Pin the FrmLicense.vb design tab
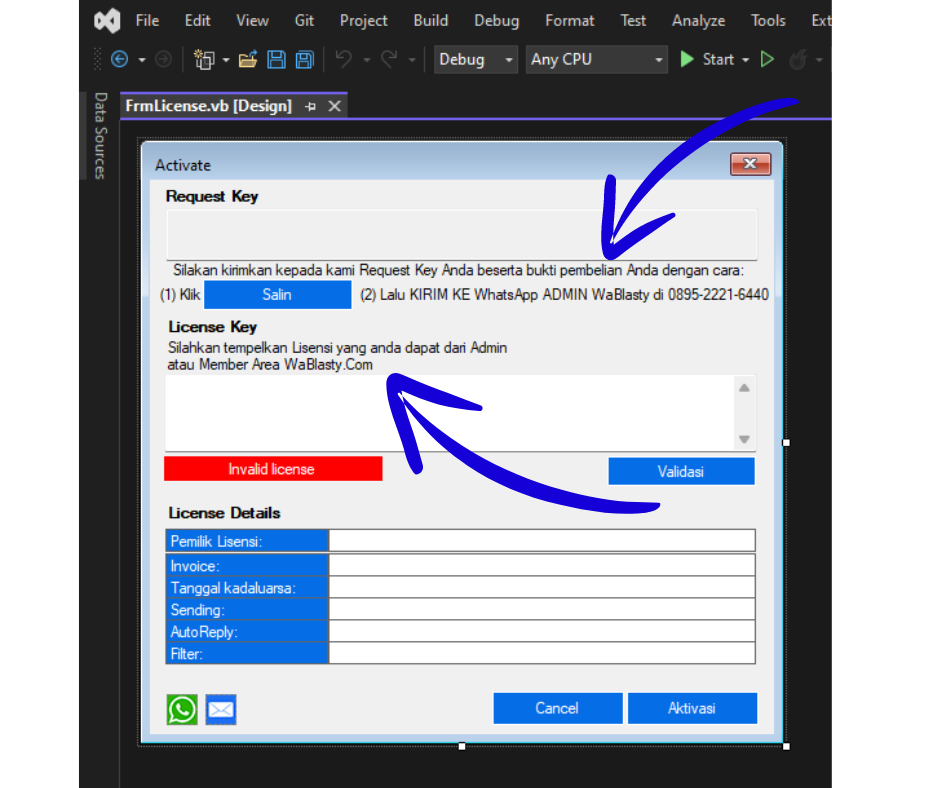The image size is (940, 788). [311, 106]
